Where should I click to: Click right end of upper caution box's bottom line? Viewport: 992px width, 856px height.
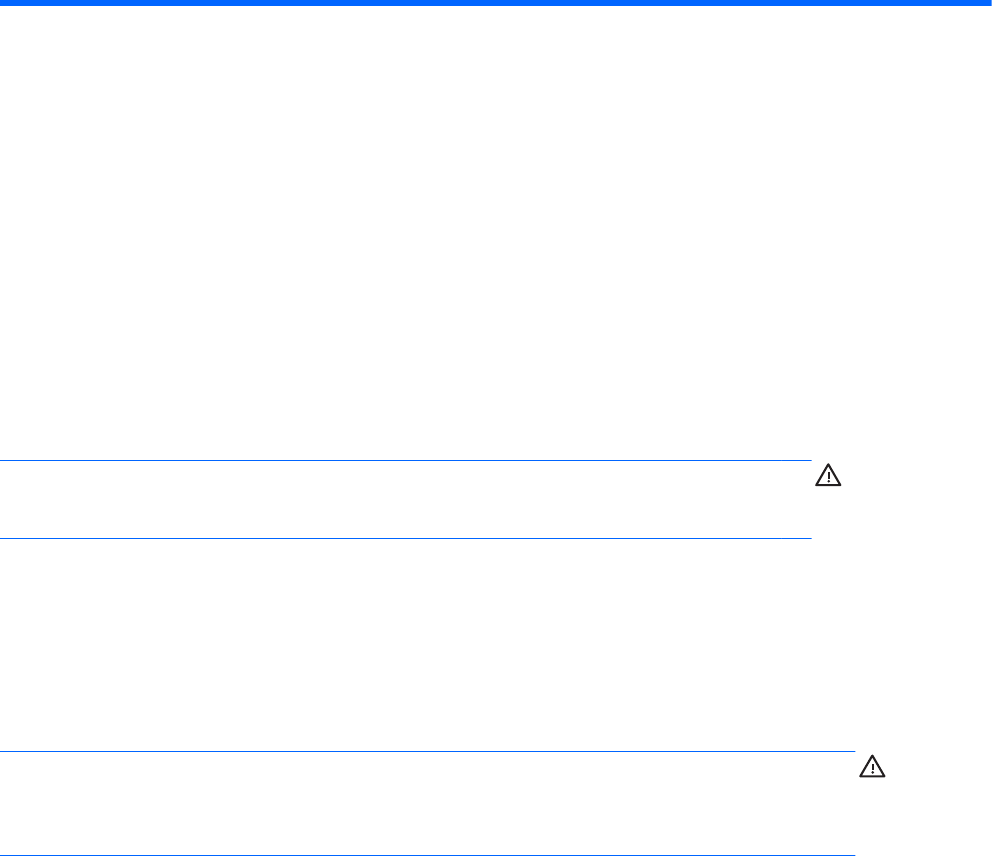(x=808, y=538)
